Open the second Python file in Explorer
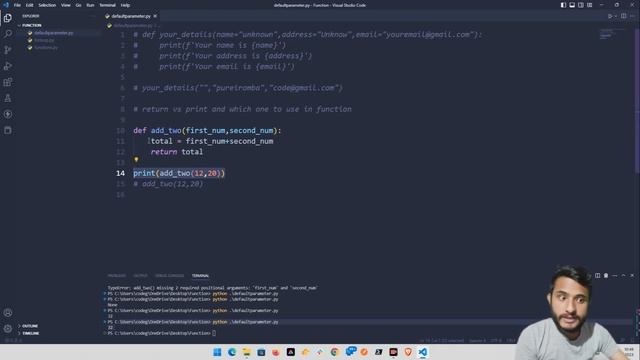 44,40
